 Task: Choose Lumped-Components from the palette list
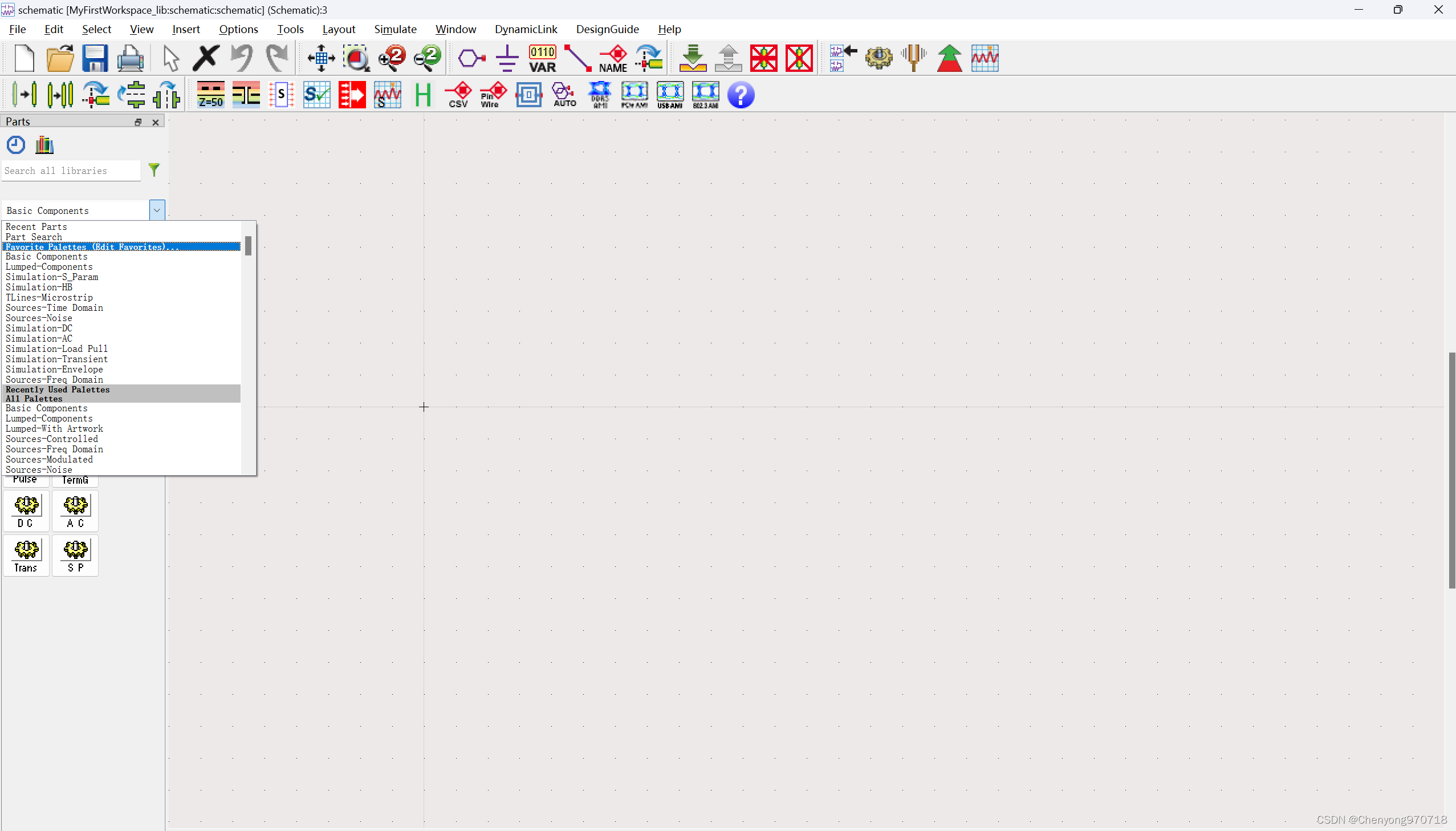pos(49,266)
